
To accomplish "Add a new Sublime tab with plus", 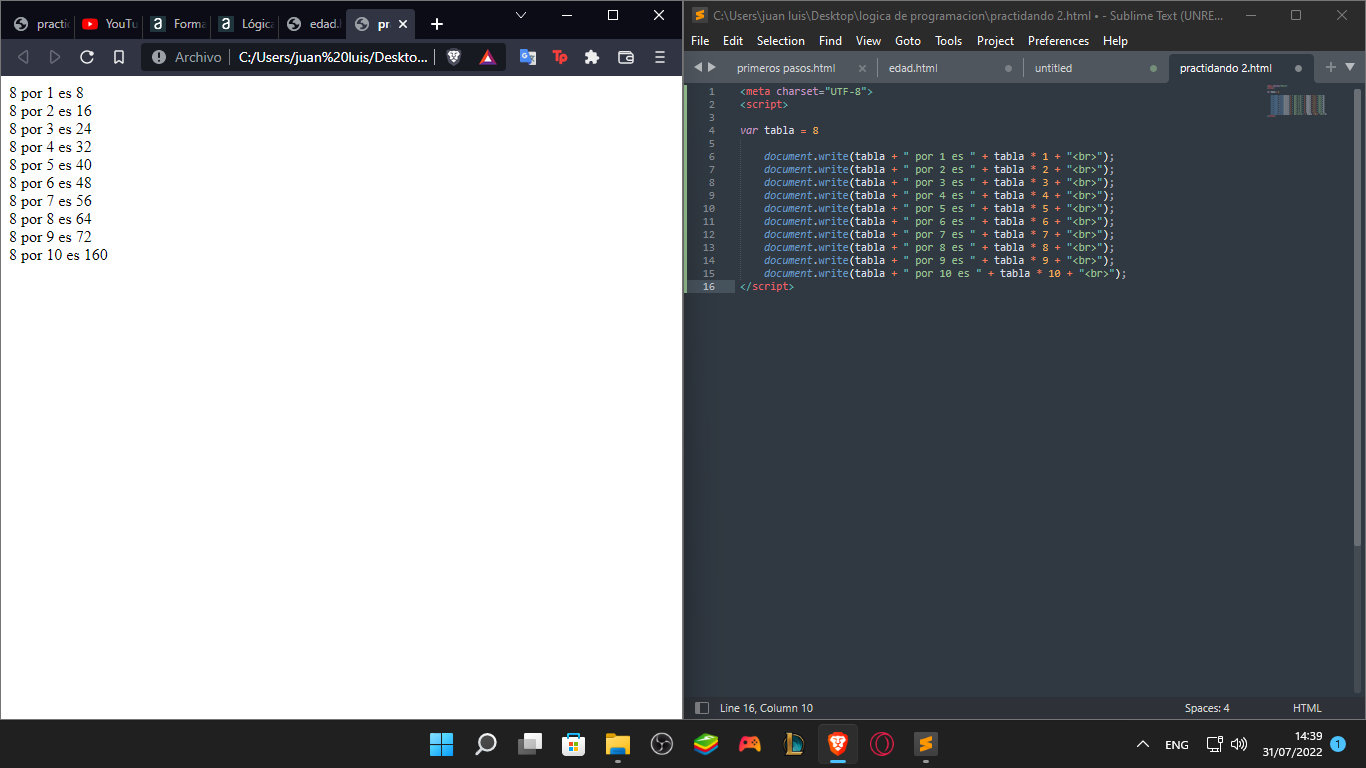I will pos(1330,67).
